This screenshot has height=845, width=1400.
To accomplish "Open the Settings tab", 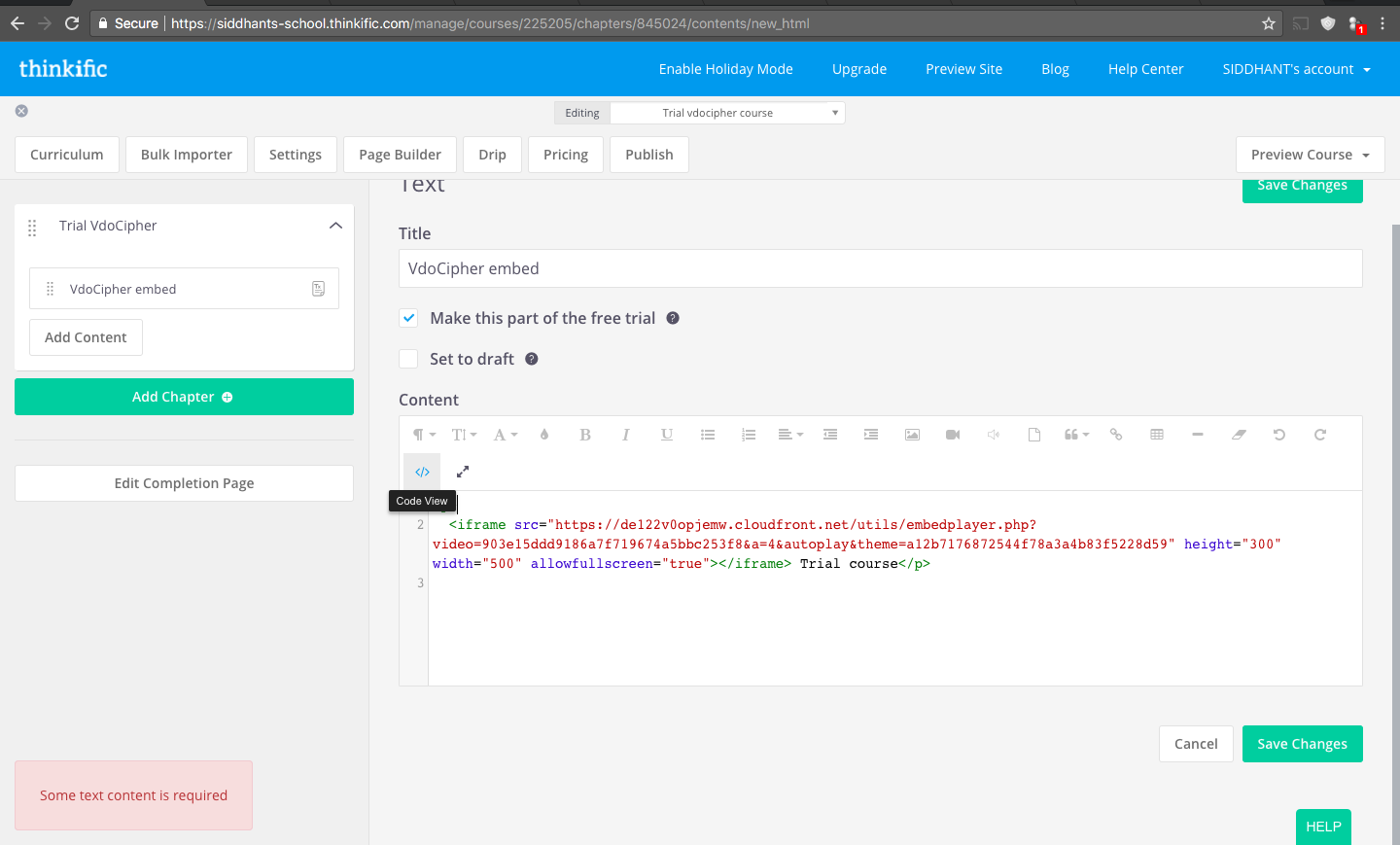I will click(296, 155).
